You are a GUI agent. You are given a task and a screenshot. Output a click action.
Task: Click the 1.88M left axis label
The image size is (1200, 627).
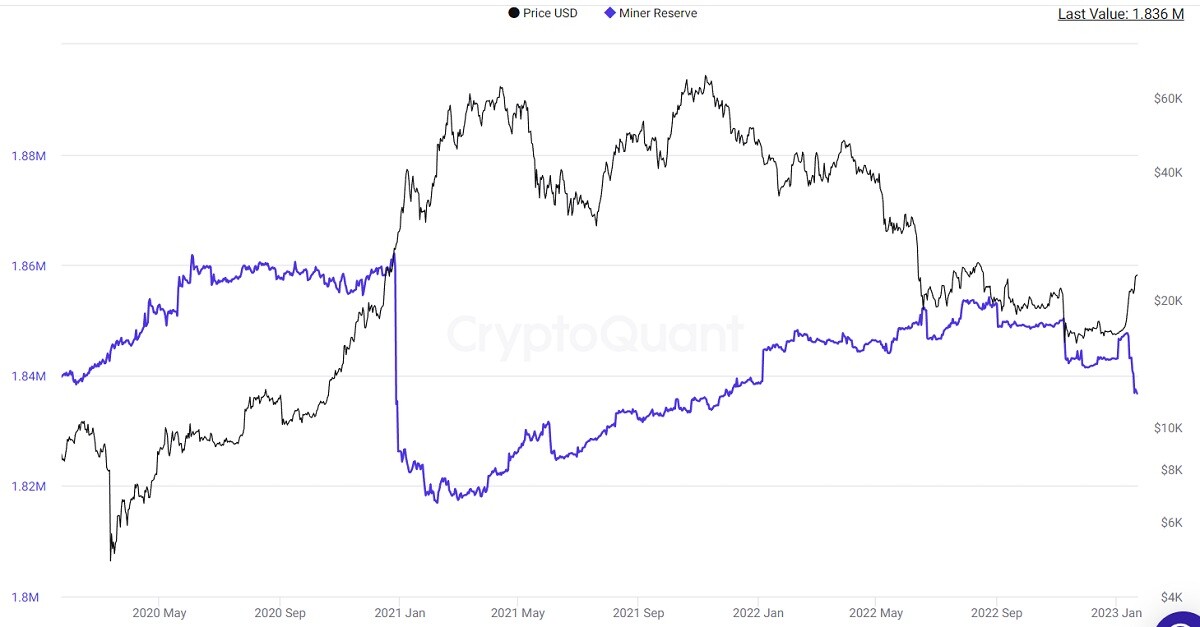(x=28, y=156)
